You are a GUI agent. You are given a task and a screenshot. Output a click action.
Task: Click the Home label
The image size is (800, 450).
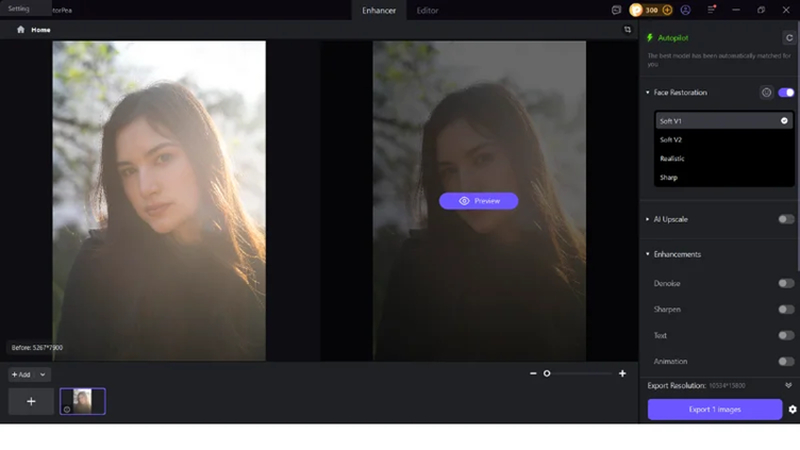[41, 30]
